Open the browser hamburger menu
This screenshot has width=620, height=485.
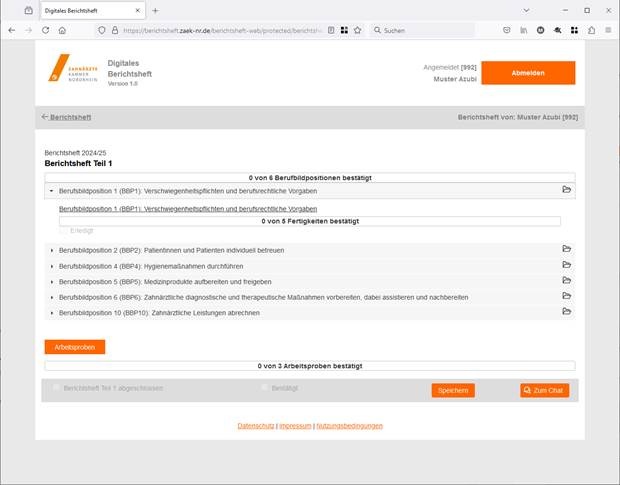pos(608,30)
